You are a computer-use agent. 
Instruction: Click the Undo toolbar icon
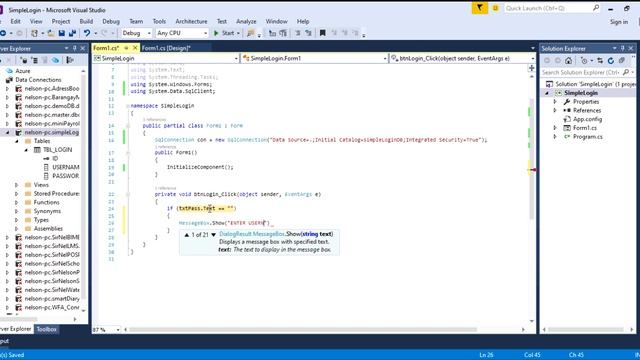click(x=87, y=33)
